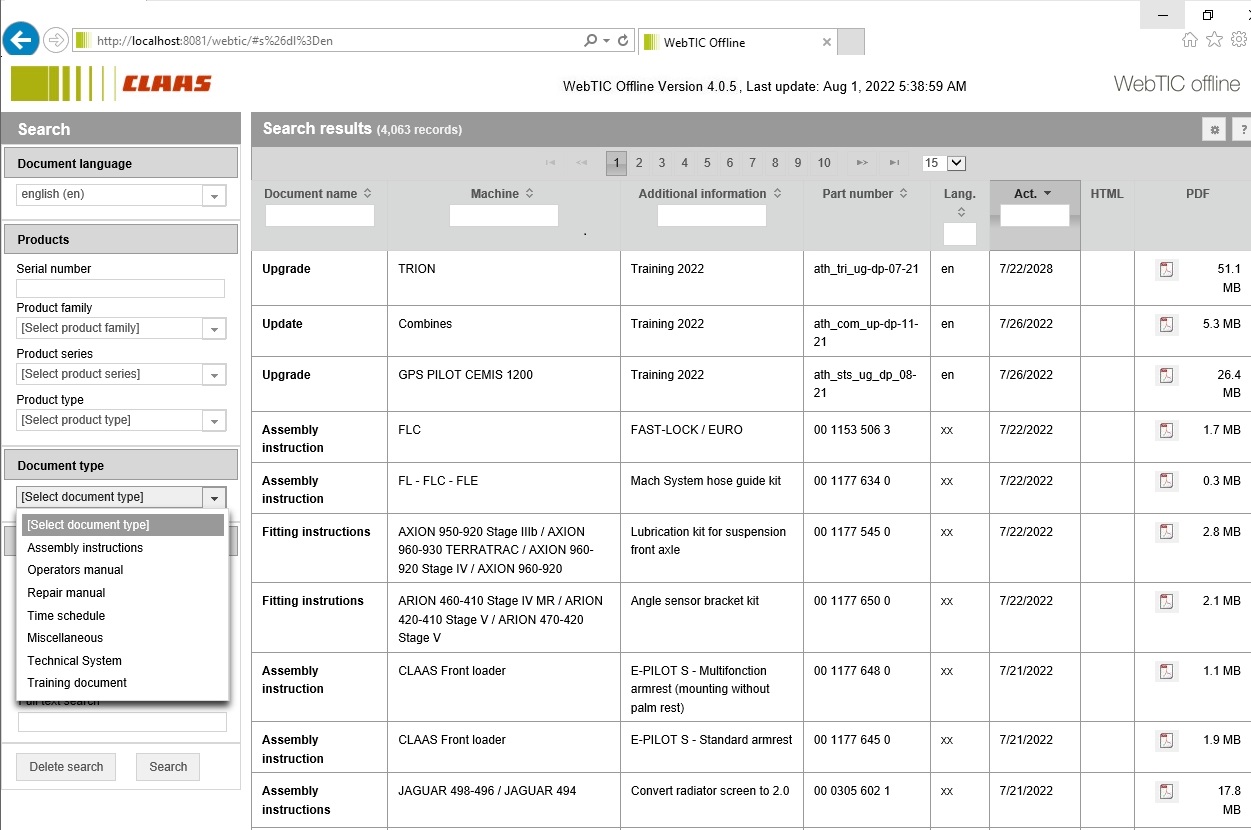Choose Repair manual from list
This screenshot has height=830, width=1251.
123,593
